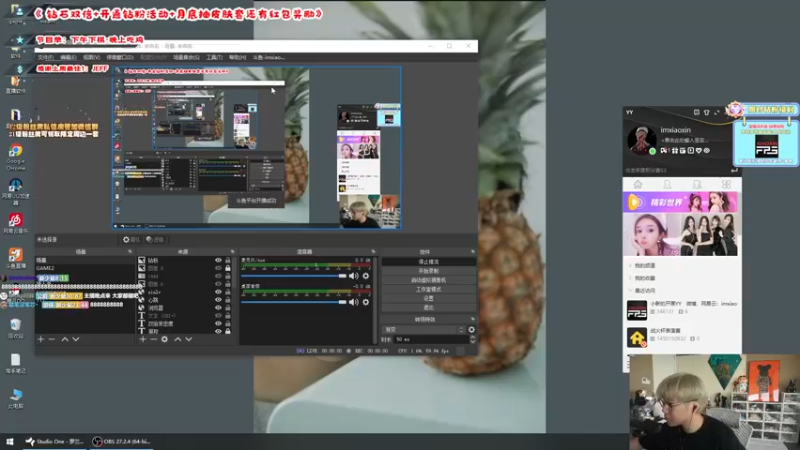
Task: Open the YY skin shirt icon
Action: [x=707, y=112]
